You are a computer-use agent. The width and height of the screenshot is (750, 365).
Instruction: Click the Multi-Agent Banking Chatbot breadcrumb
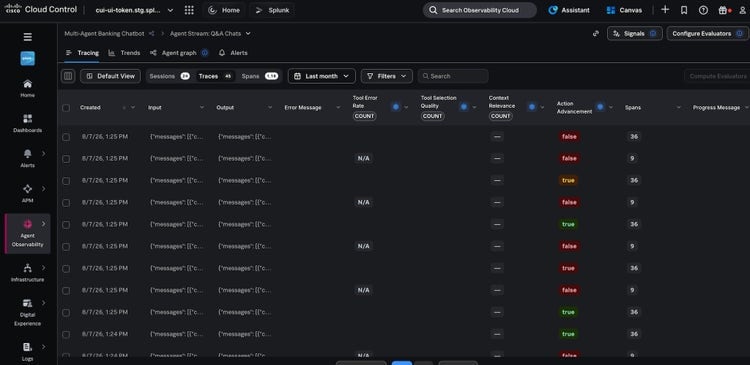coord(104,33)
